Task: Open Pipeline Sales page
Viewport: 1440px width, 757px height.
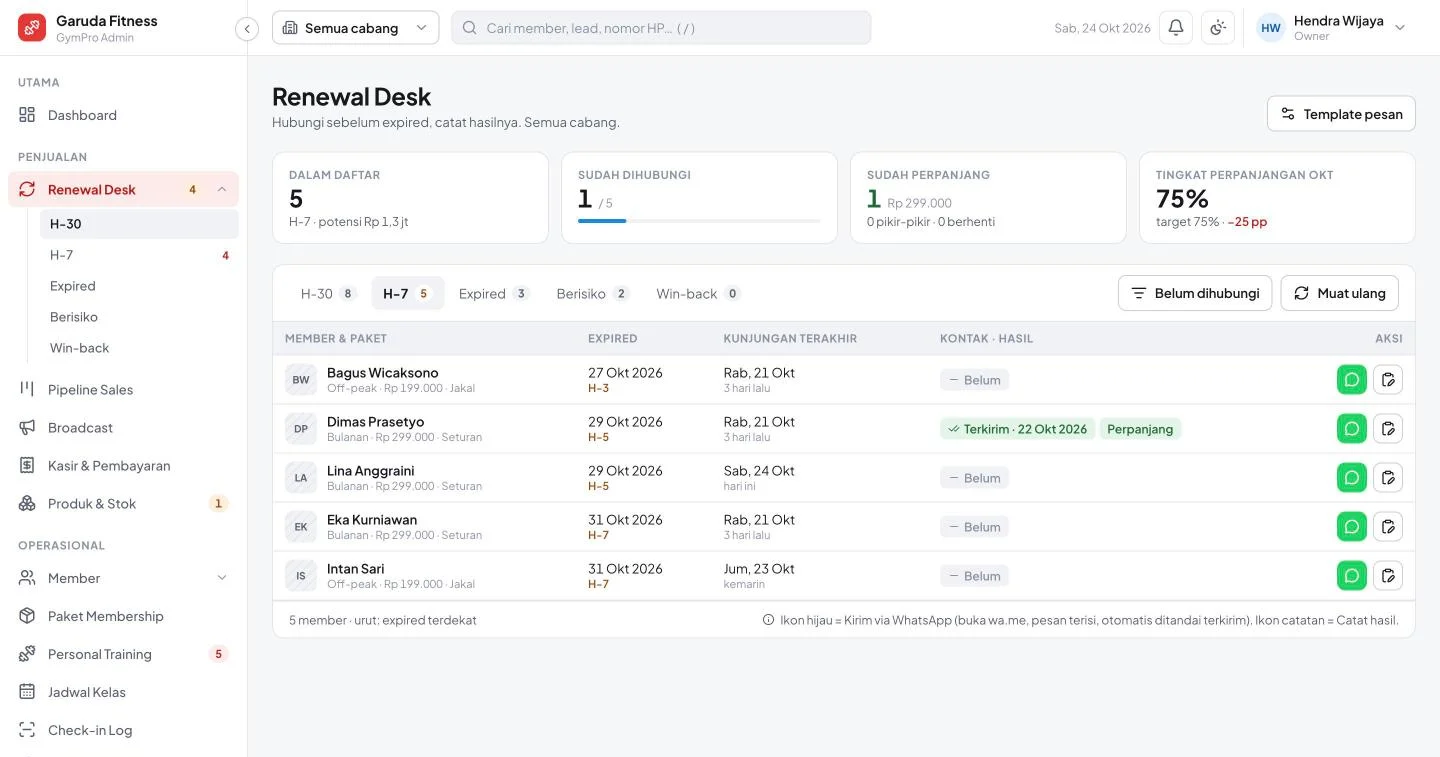Action: click(x=124, y=390)
